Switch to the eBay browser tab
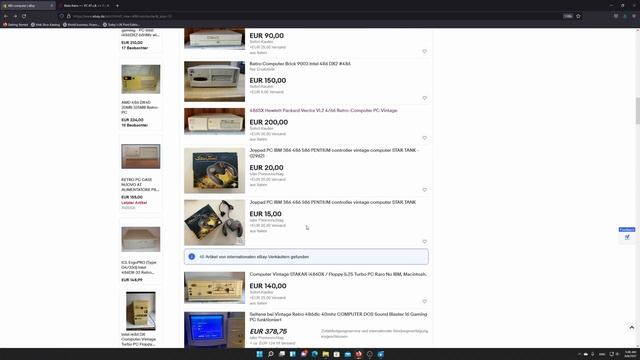Viewport: 640px width, 360px height. pos(28,6)
